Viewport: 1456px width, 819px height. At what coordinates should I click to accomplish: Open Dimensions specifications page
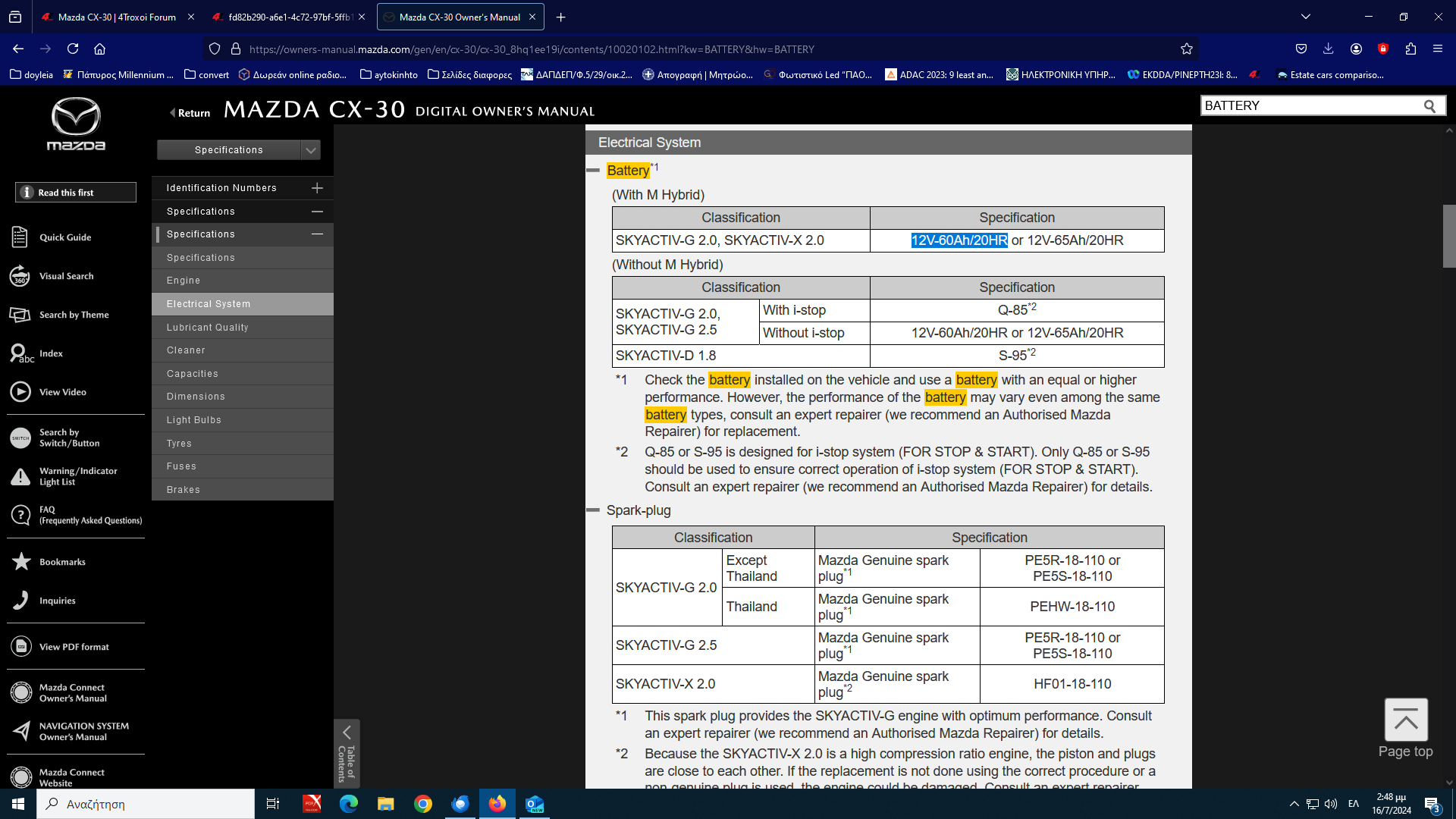point(243,397)
